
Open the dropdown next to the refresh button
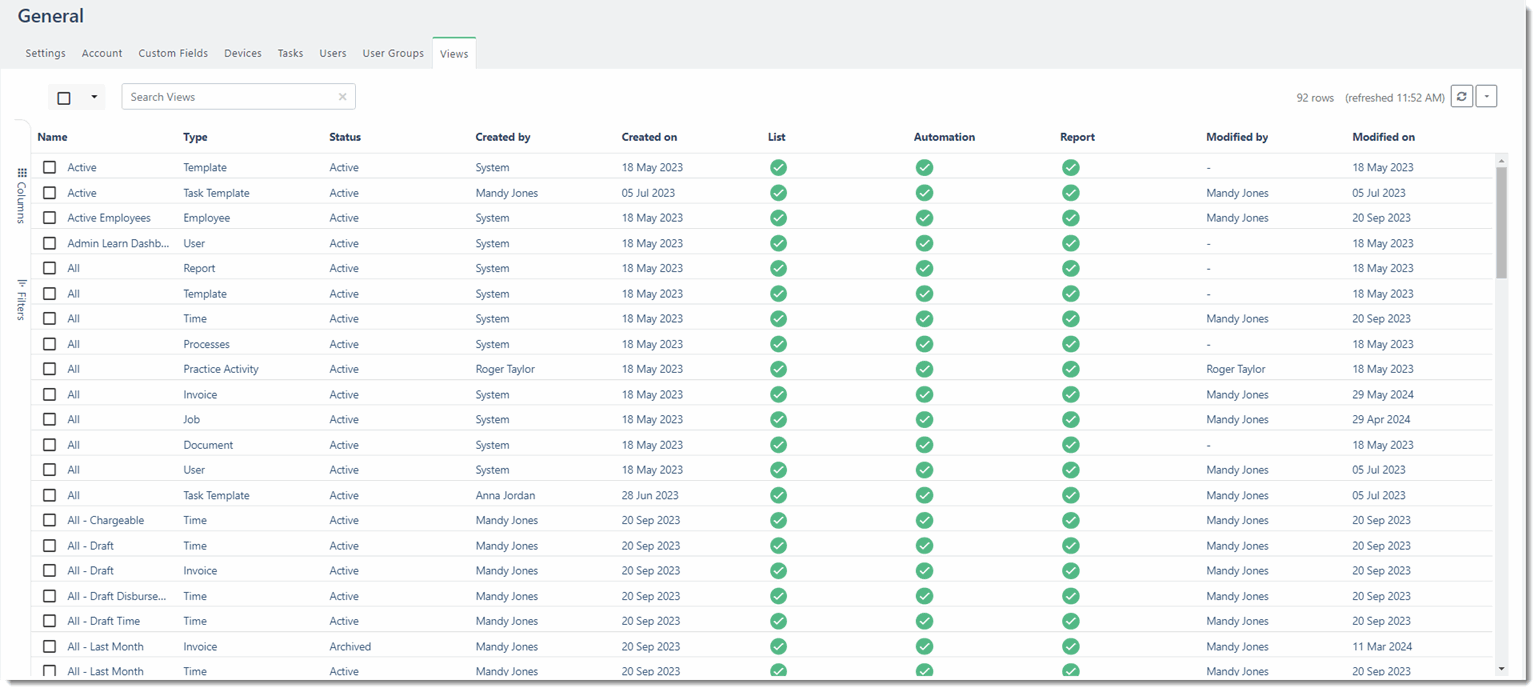click(x=1486, y=95)
